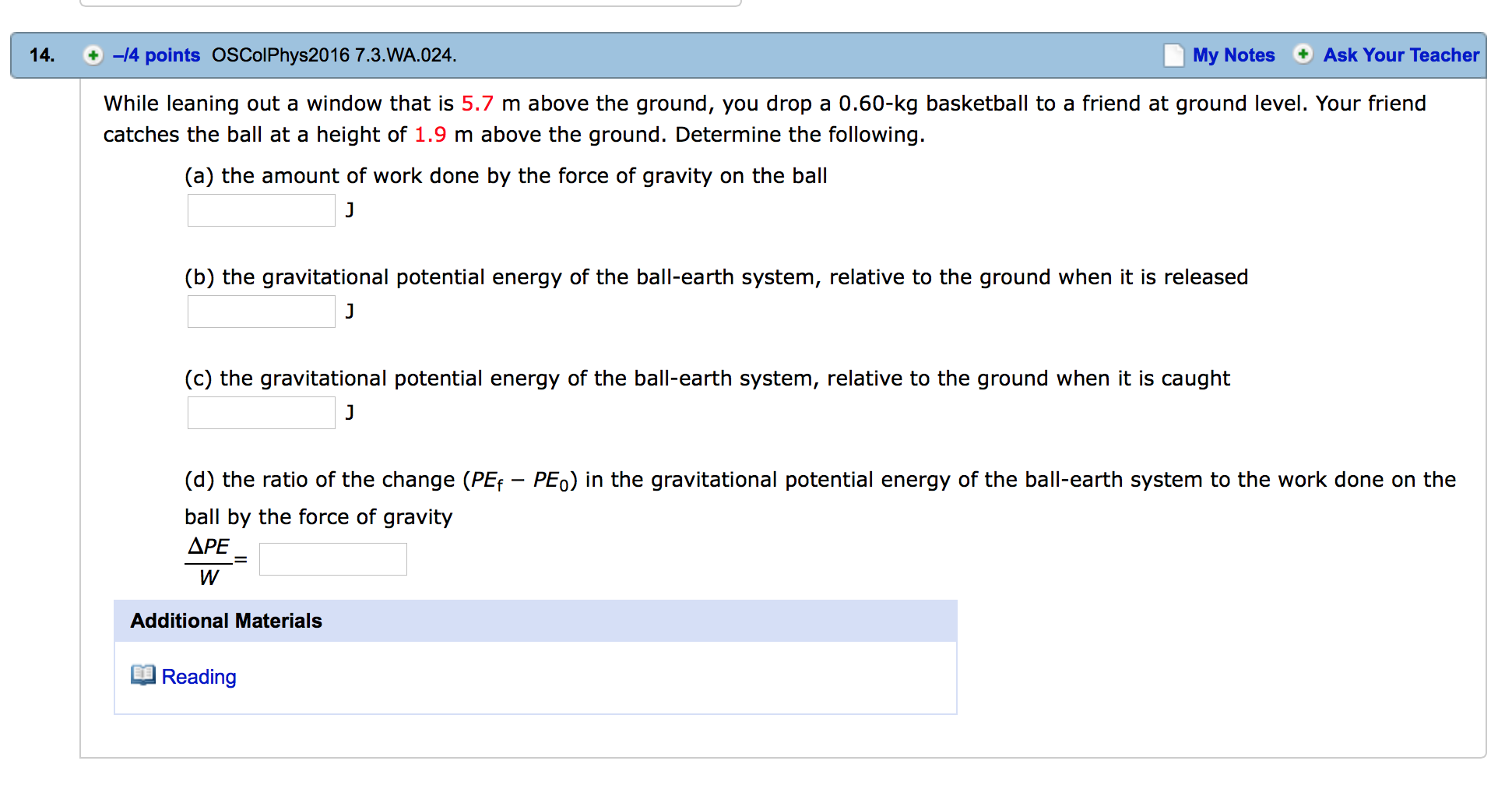Screen dimensions: 1512x810
Task: Click the question code OSColPhys2016 7.3.WA.024
Action: pos(334,55)
